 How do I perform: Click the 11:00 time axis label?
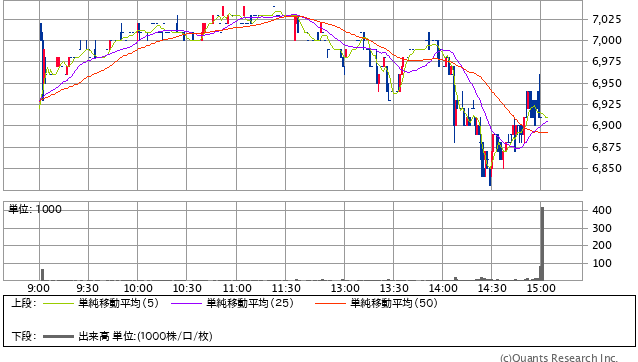pyautogui.click(x=237, y=288)
